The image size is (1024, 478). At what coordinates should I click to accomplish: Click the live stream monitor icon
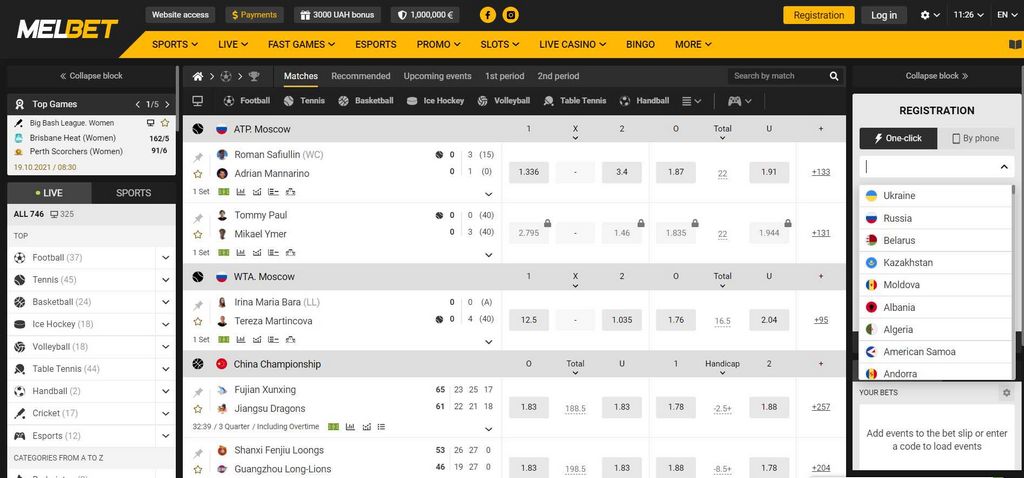(x=198, y=101)
